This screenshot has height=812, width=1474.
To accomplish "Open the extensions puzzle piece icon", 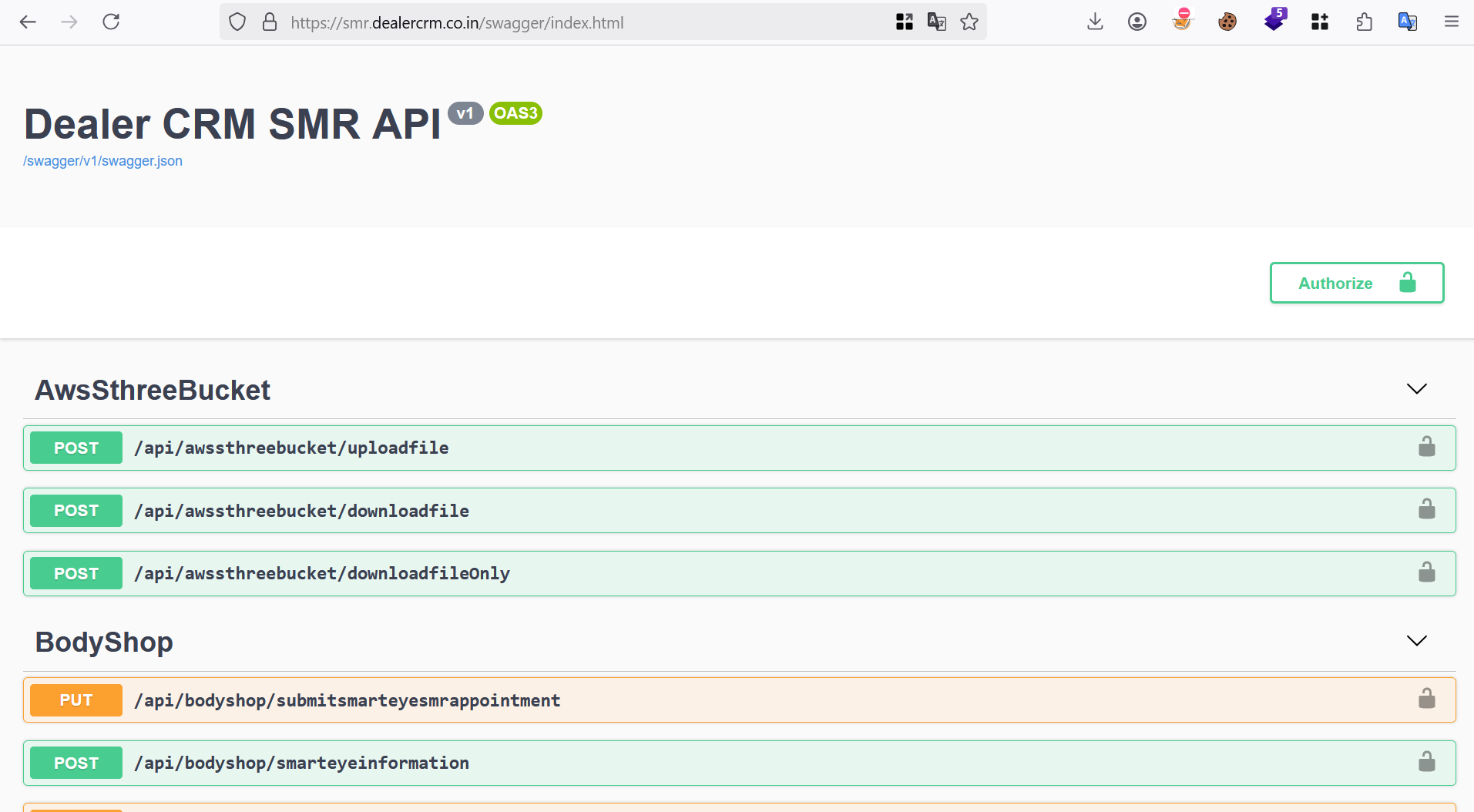I will (x=1364, y=22).
